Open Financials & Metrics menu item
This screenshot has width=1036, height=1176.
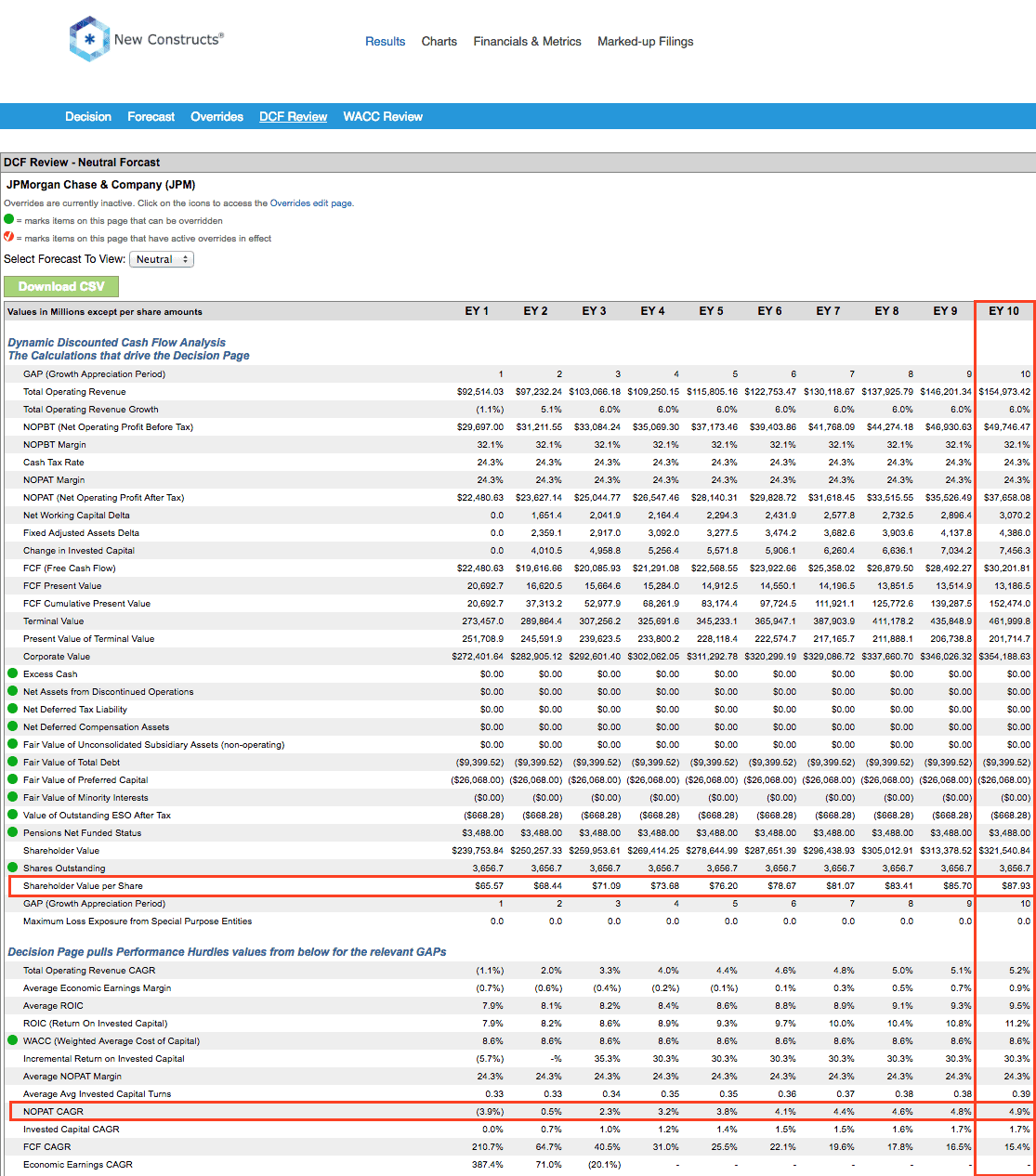pyautogui.click(x=527, y=41)
